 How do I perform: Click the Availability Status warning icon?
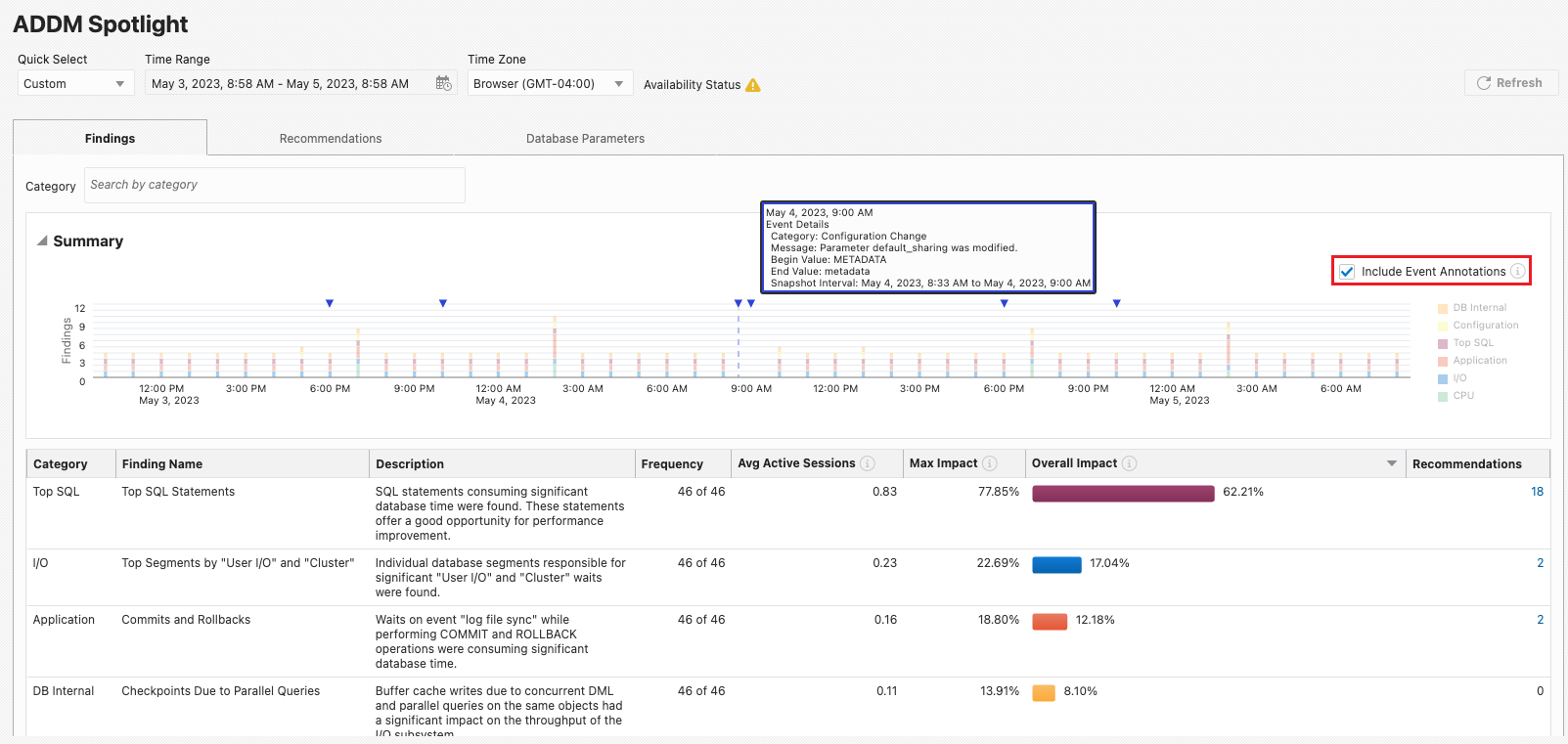tap(752, 85)
